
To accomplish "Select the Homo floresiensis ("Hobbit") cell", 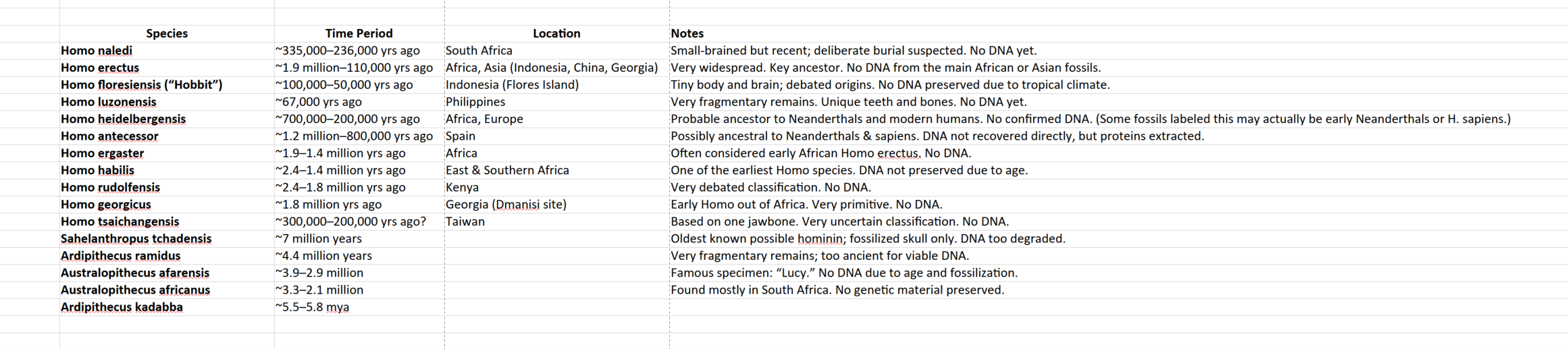I will (x=167, y=84).
